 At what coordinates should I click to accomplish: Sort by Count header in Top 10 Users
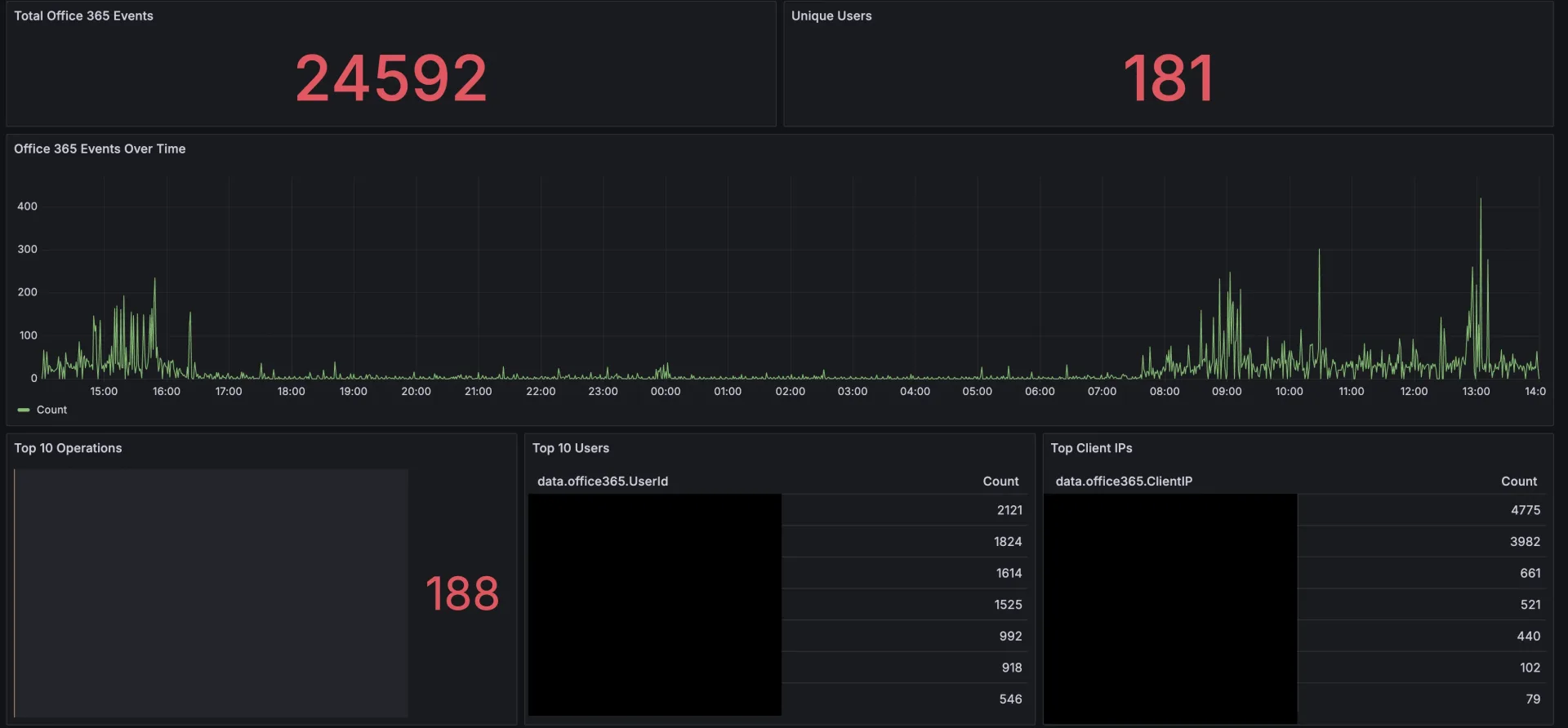(1000, 482)
